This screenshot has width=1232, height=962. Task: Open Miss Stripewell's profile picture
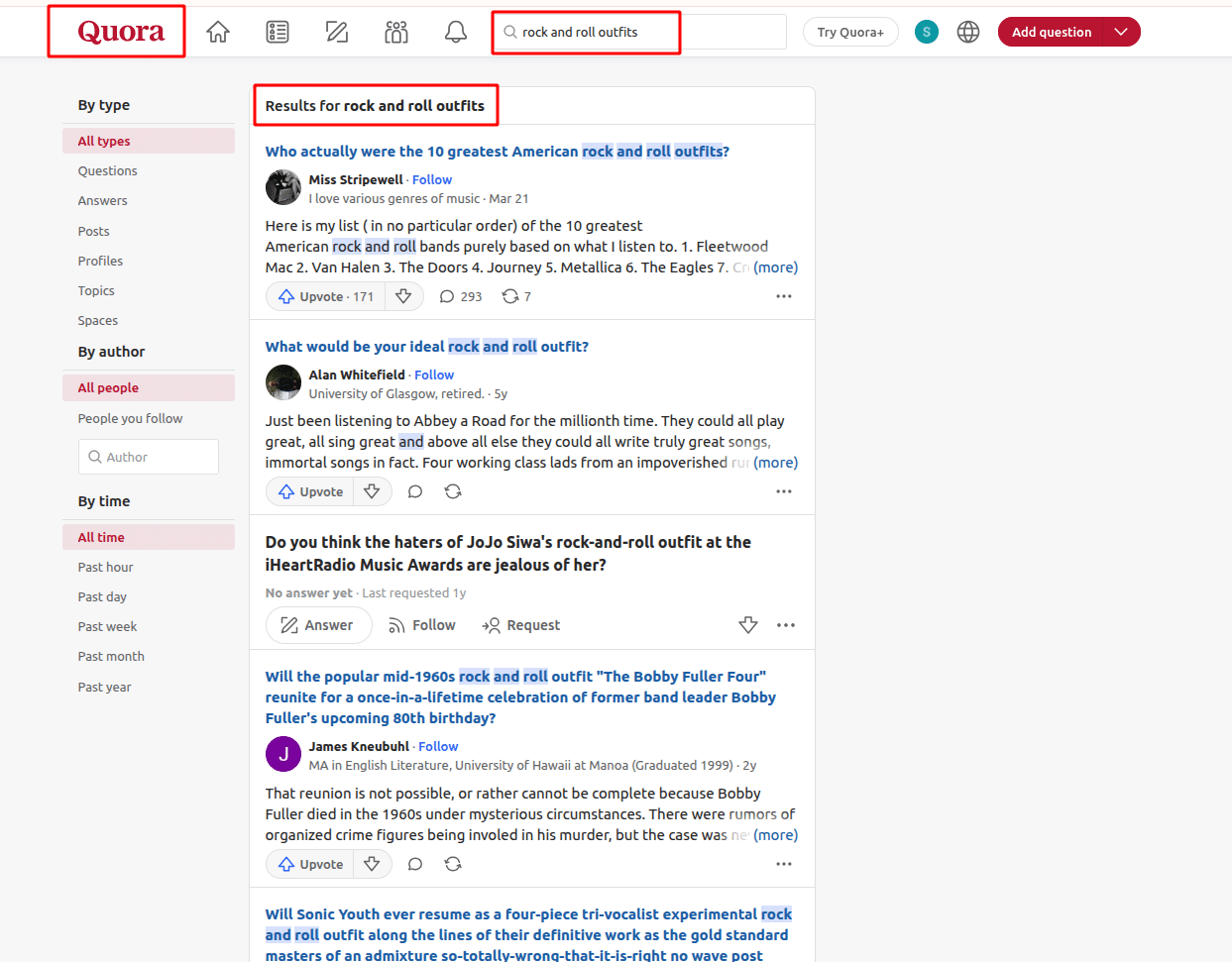283,187
